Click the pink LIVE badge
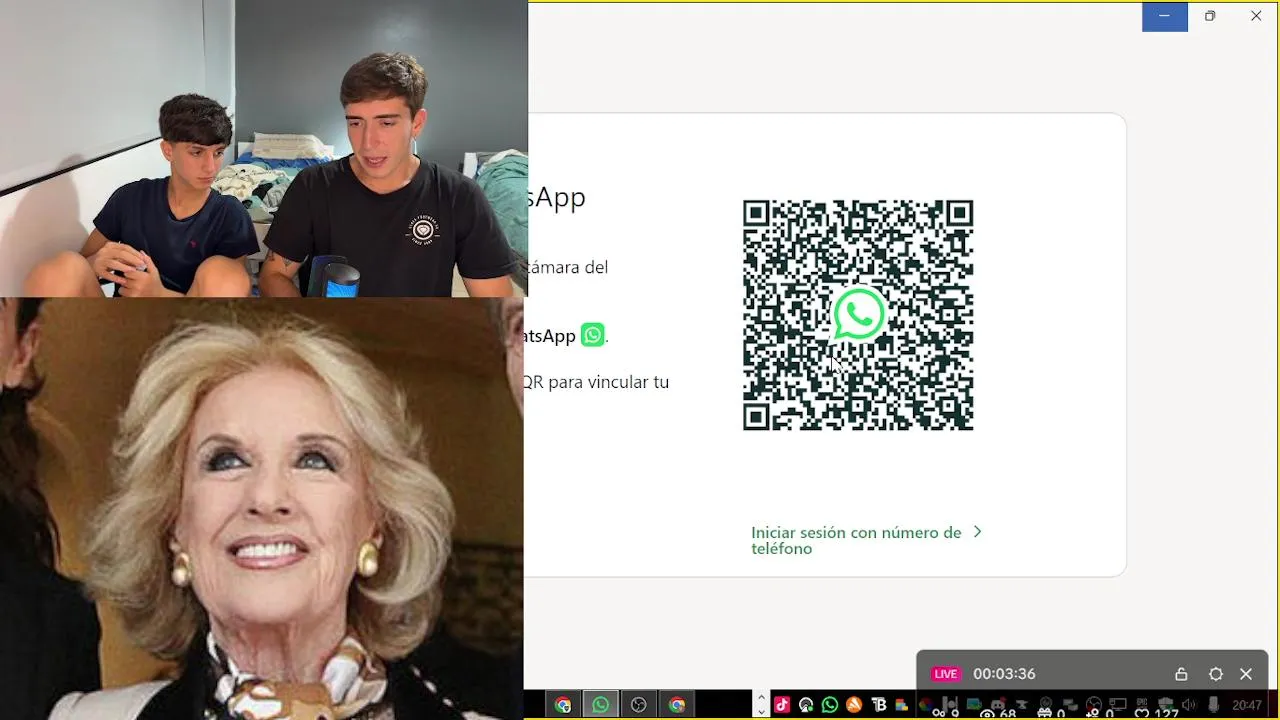Image resolution: width=1280 pixels, height=720 pixels. coord(946,674)
